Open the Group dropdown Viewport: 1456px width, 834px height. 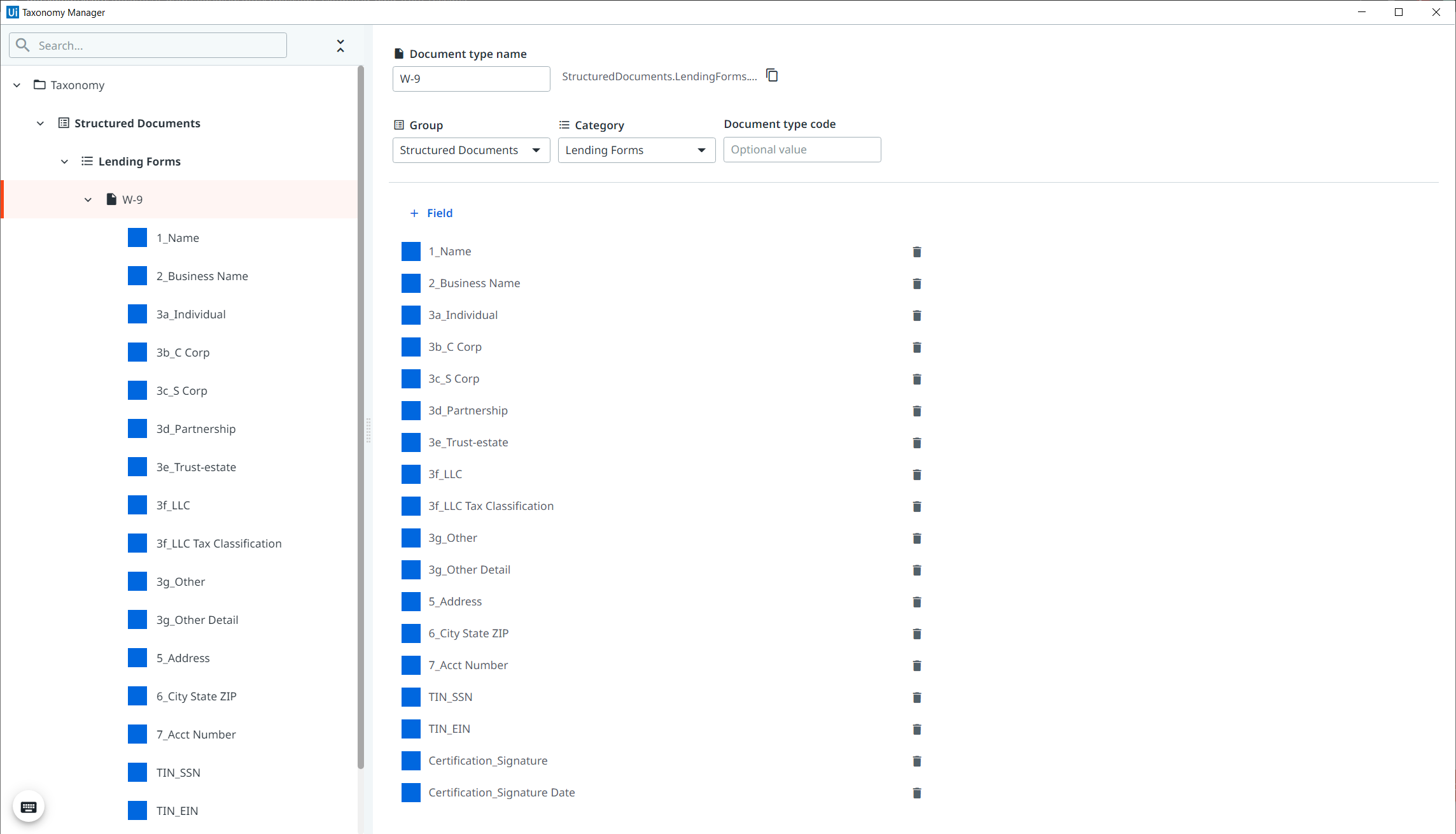coord(471,150)
